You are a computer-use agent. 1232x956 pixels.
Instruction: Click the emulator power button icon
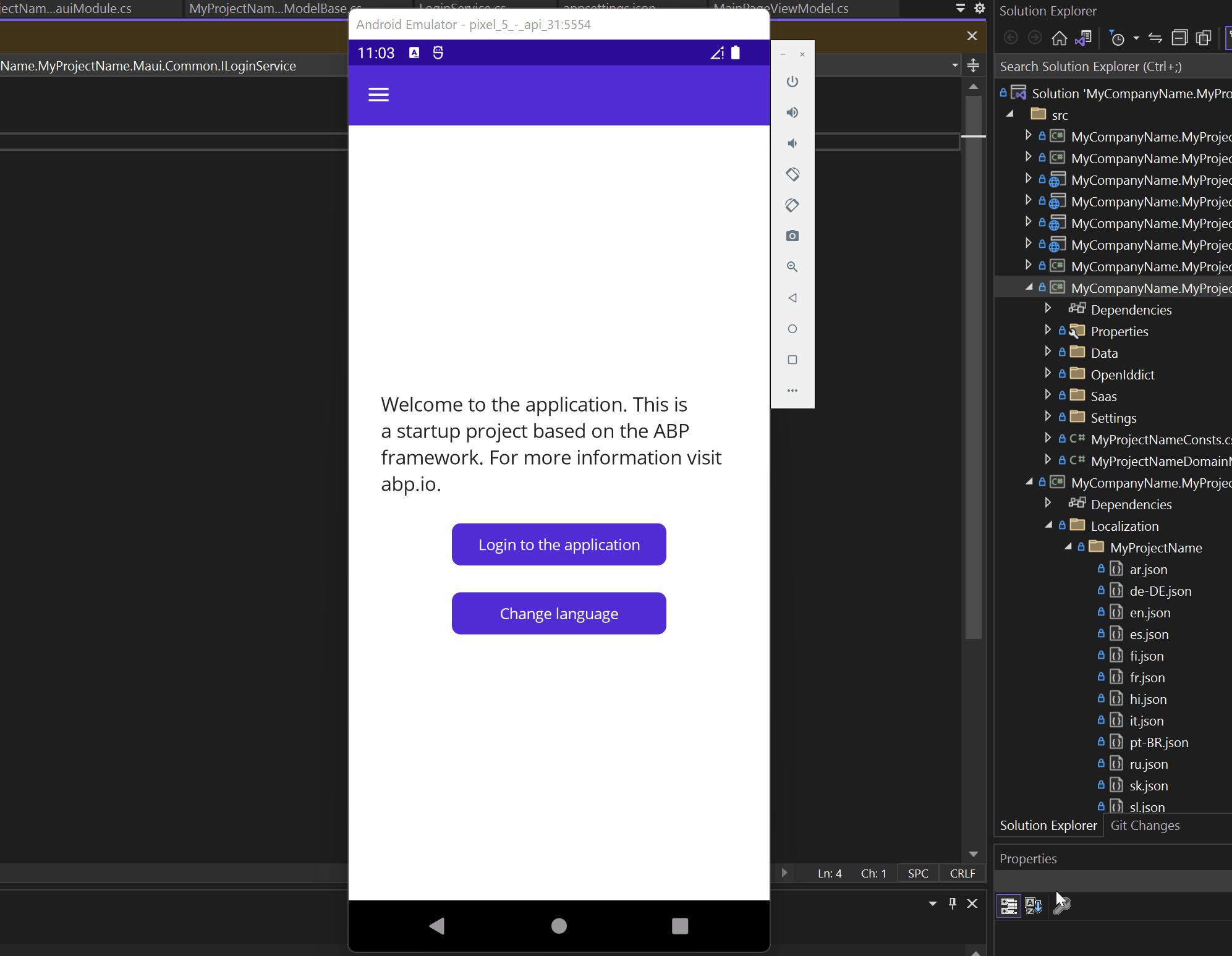point(792,82)
